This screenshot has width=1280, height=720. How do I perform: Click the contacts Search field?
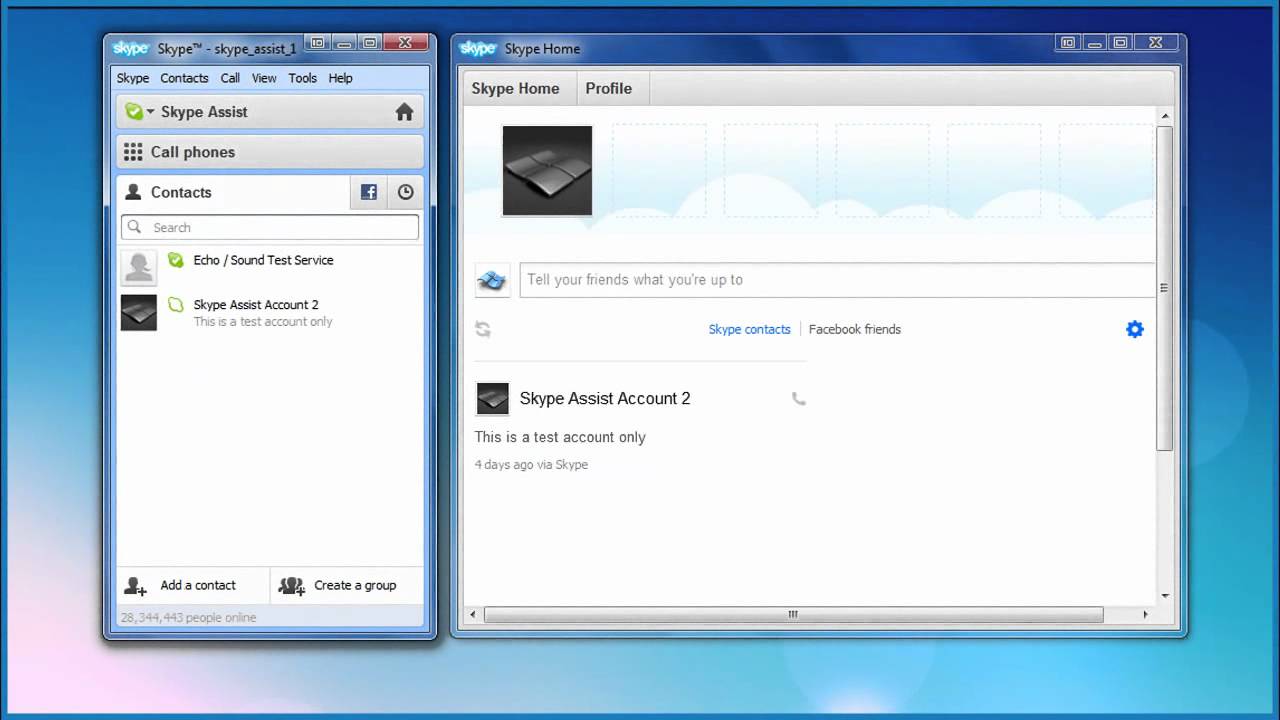pos(280,227)
